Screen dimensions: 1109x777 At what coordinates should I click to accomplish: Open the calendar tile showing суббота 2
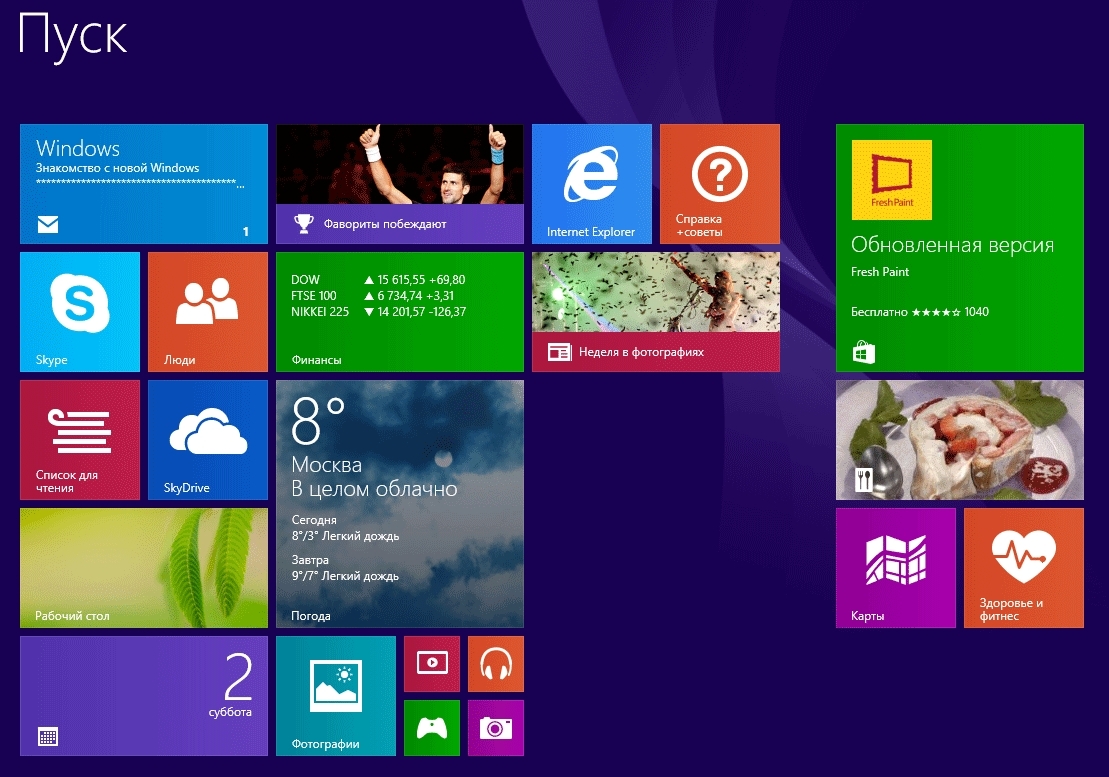pos(144,696)
